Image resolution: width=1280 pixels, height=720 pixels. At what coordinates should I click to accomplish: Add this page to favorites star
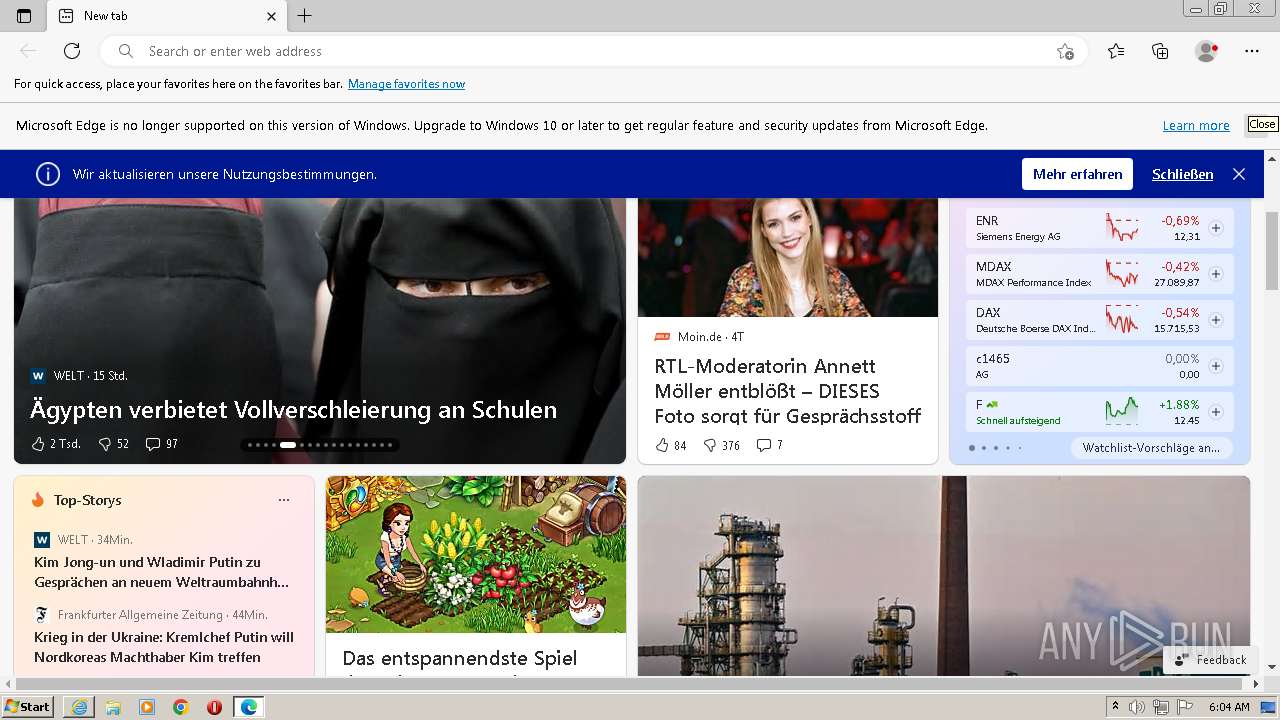tap(1065, 51)
